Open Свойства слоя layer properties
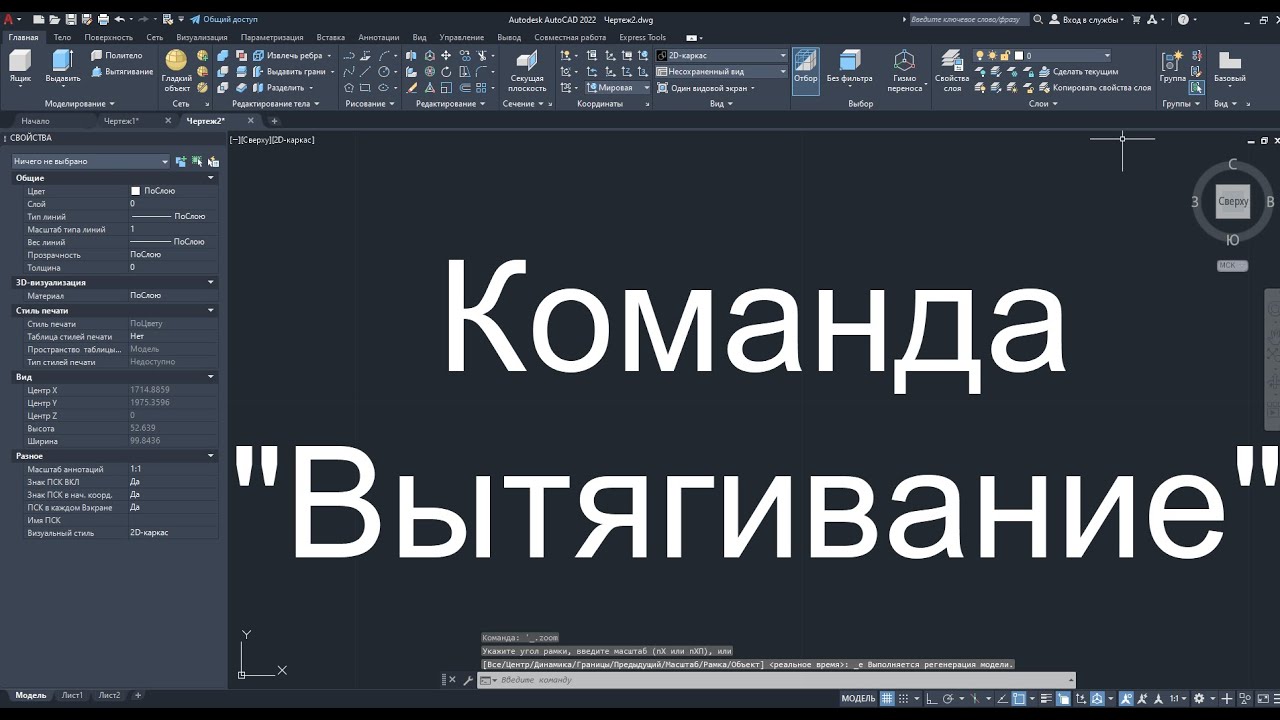 pos(952,71)
